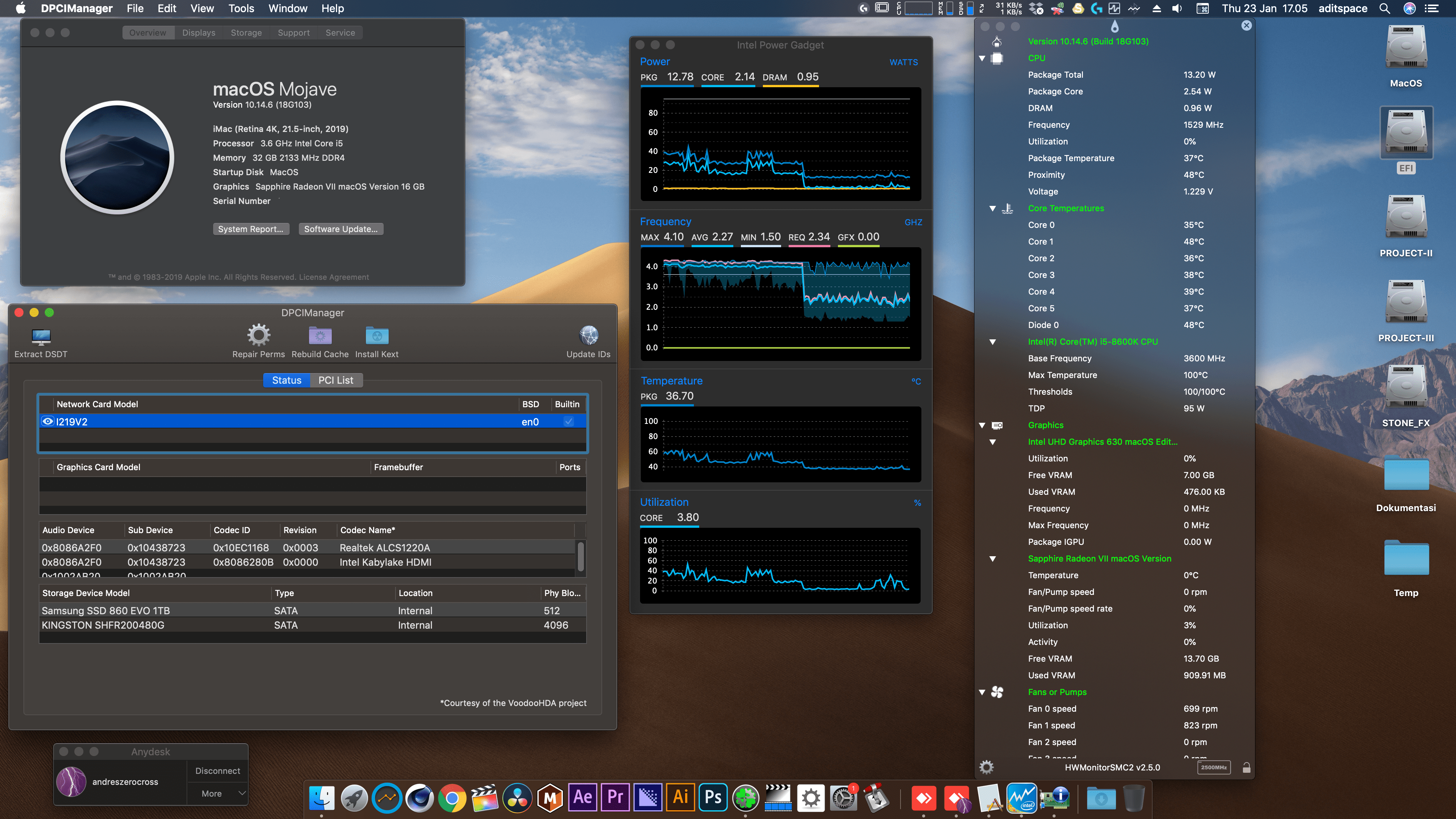
Task: Collapse Sapphire Radeon VII group
Action: click(993, 559)
